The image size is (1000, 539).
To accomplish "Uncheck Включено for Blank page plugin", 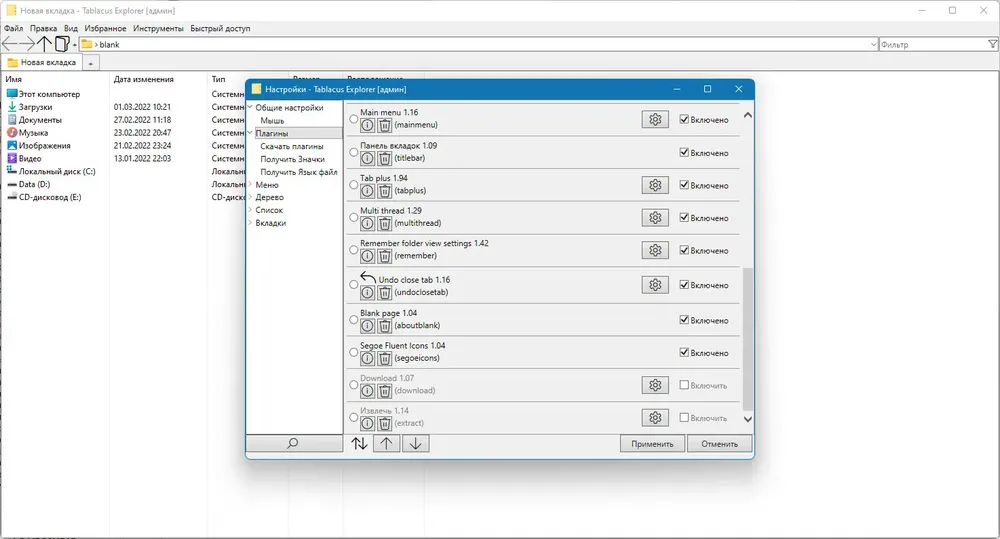I will 684,320.
